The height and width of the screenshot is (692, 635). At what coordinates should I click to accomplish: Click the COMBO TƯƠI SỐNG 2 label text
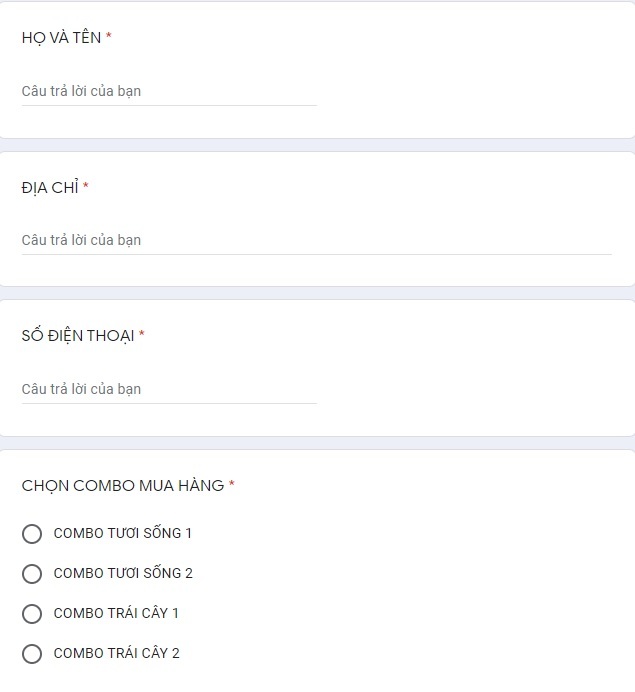pyautogui.click(x=122, y=573)
